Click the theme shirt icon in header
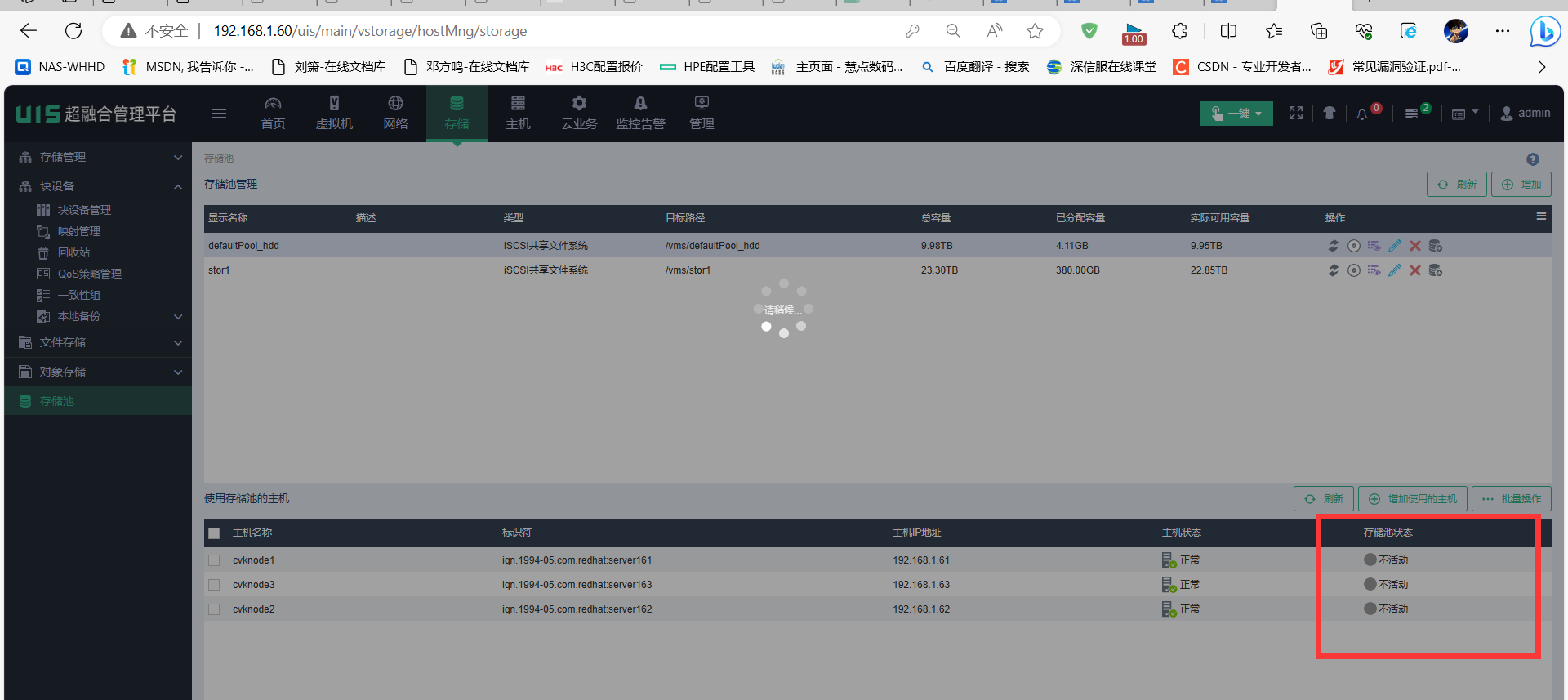This screenshot has height=700, width=1568. (x=1330, y=114)
